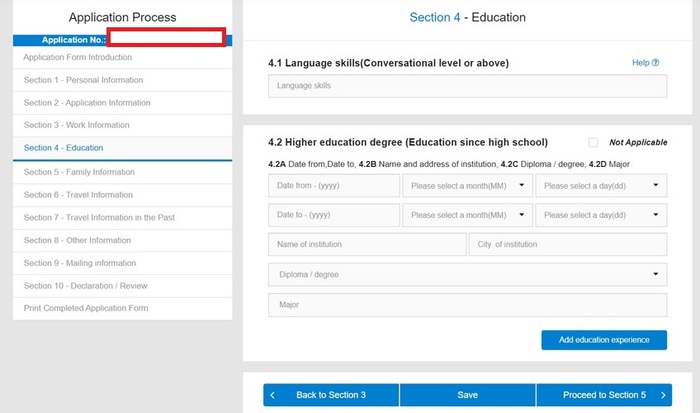
Task: Open the Date from day dropdown
Action: 601,185
